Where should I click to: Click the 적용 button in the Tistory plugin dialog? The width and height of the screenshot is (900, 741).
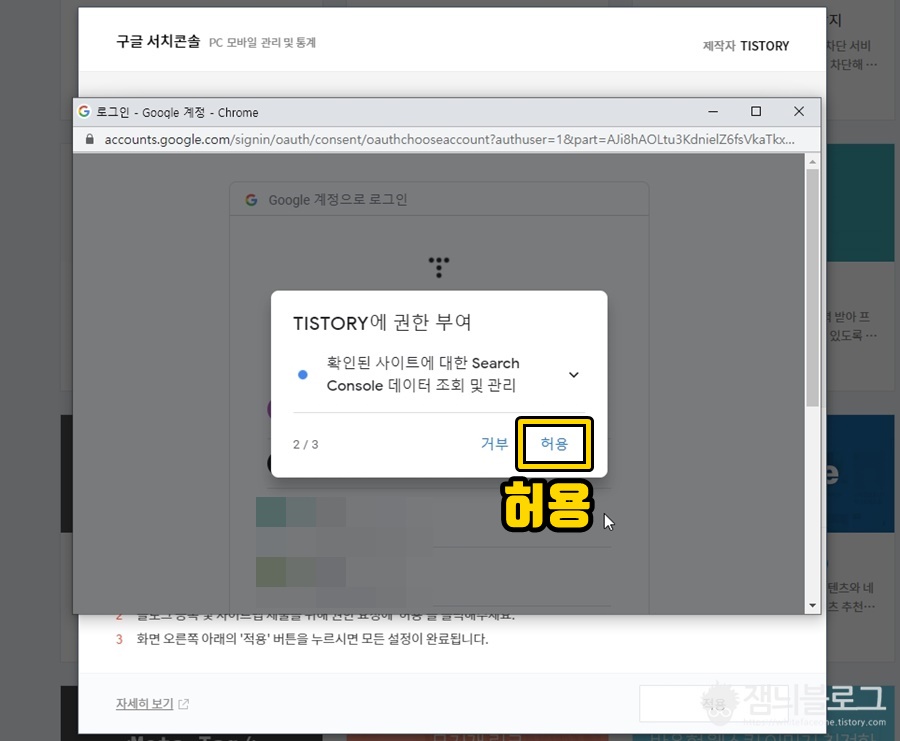click(x=715, y=704)
